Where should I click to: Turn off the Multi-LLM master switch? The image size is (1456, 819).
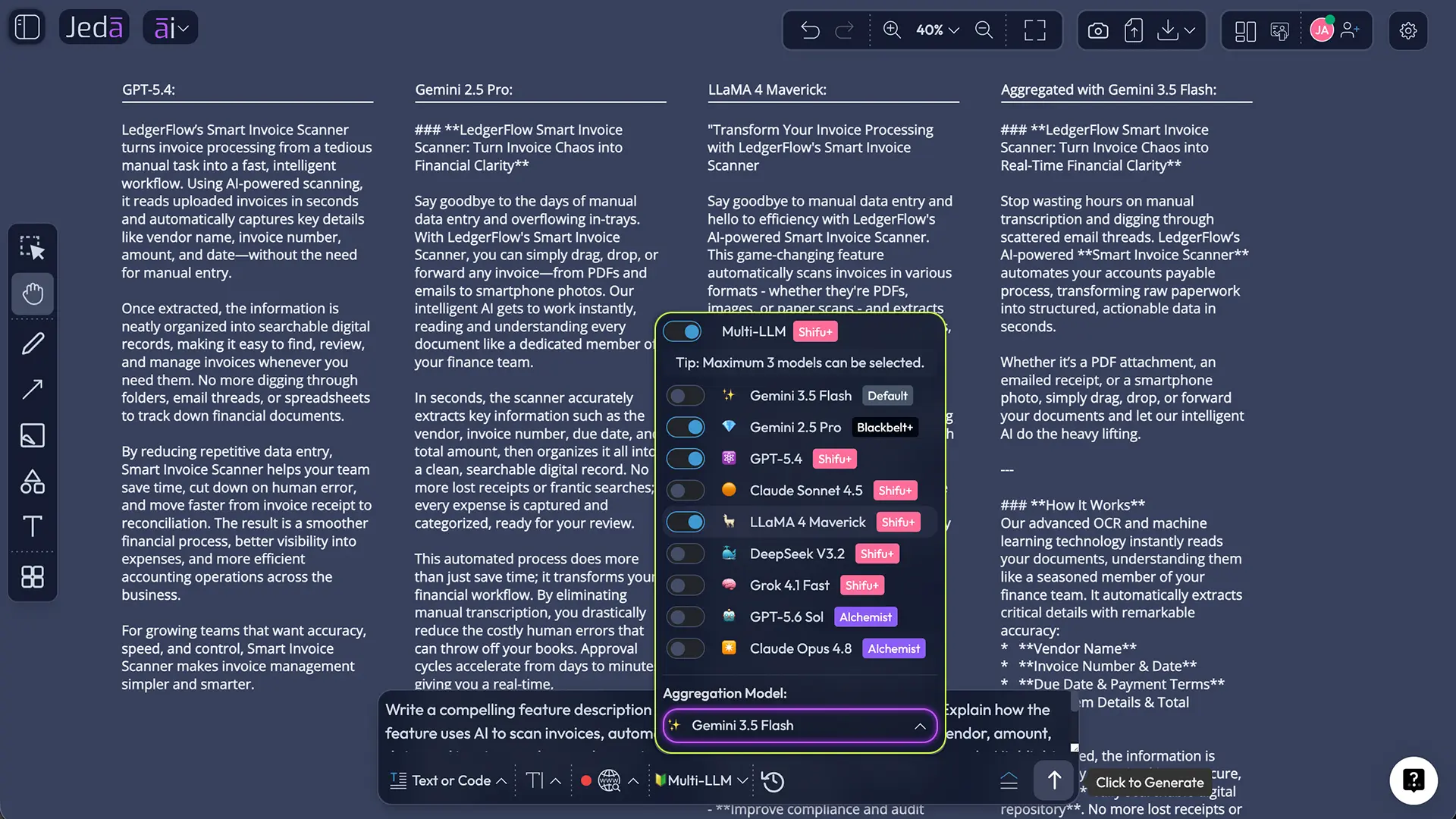[682, 331]
